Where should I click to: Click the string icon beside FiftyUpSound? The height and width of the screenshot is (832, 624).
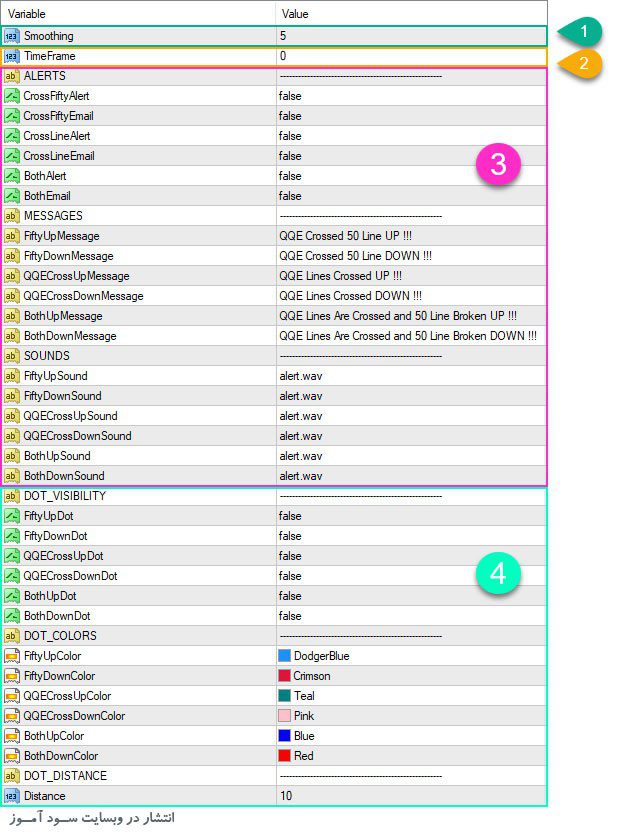tap(11, 376)
